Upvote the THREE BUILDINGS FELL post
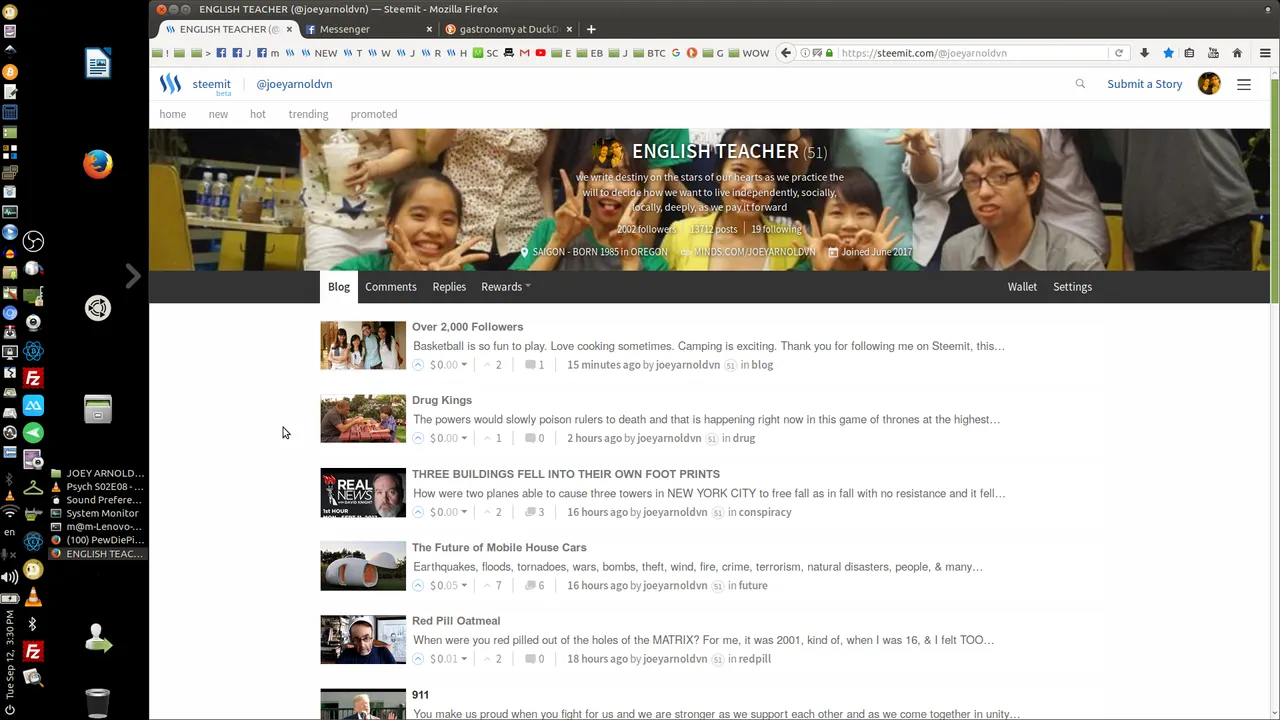The width and height of the screenshot is (1280, 720). tap(418, 512)
